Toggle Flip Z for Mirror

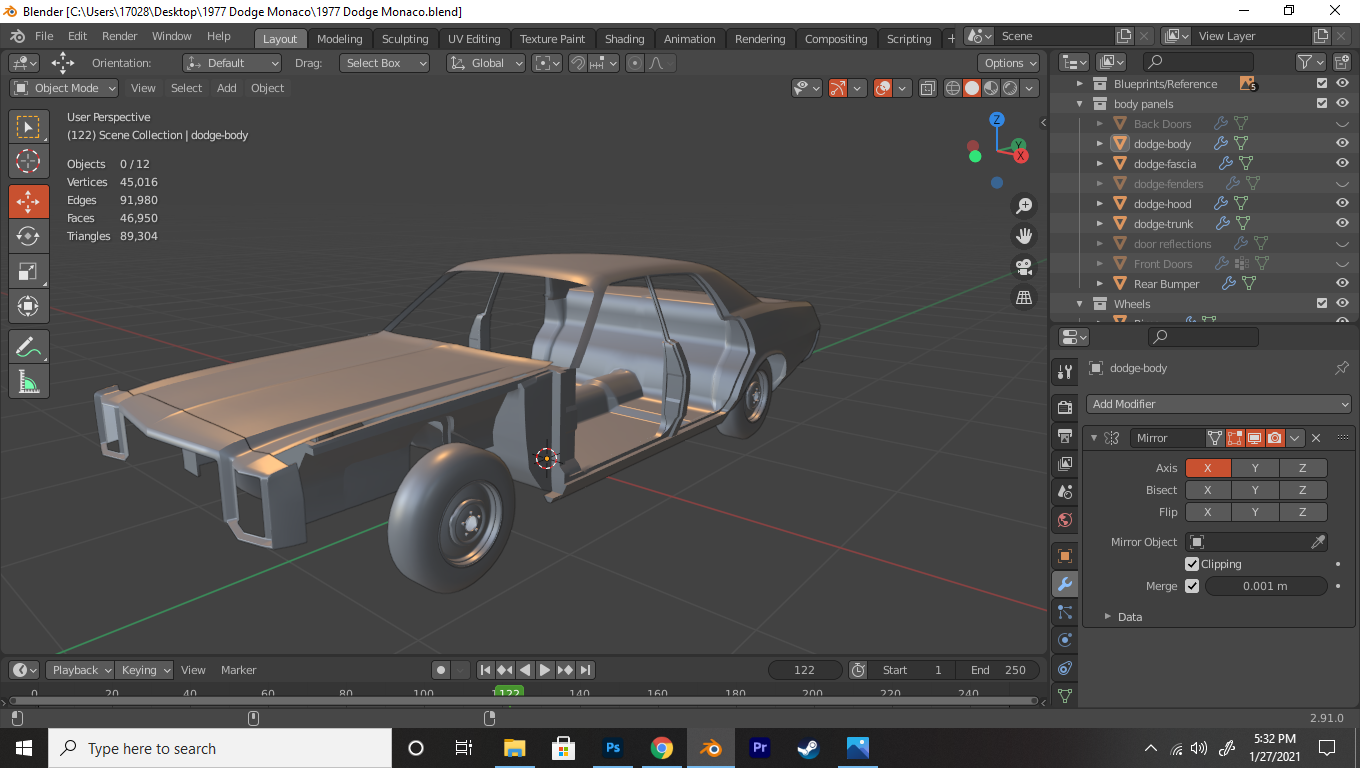pyautogui.click(x=1303, y=512)
